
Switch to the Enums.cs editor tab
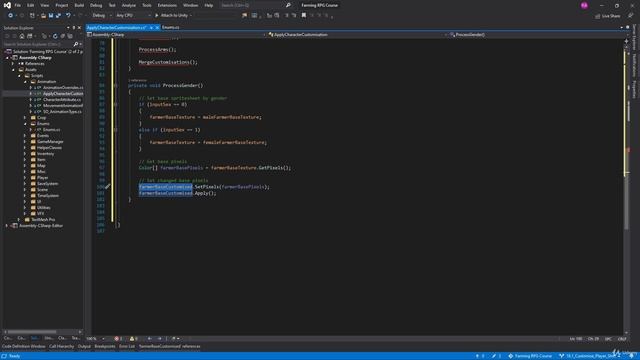point(171,27)
